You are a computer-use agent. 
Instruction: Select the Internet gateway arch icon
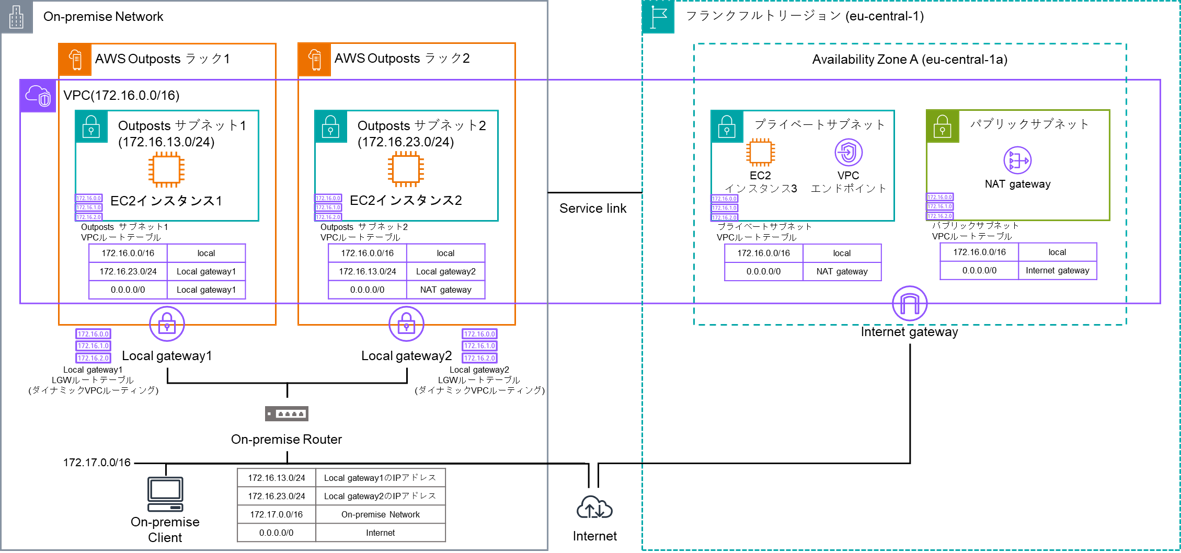pyautogui.click(x=909, y=304)
